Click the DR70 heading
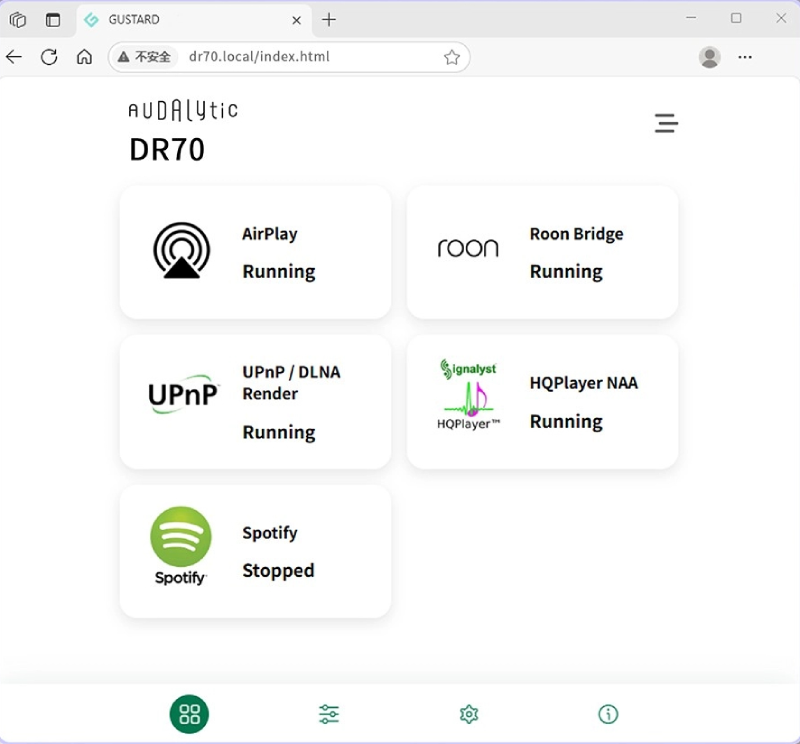 tap(167, 150)
